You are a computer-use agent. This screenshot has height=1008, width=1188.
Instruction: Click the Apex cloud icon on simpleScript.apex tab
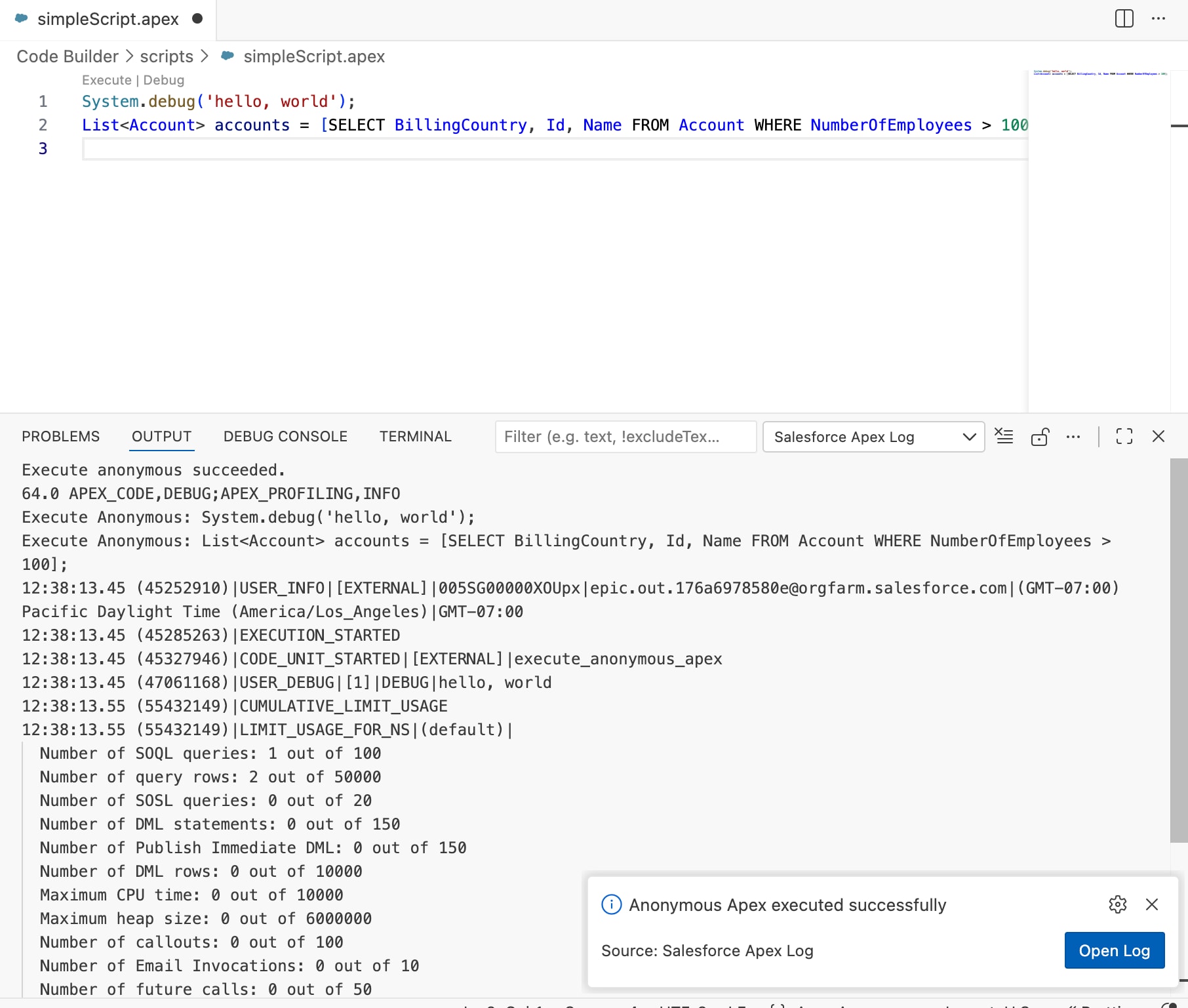point(22,19)
